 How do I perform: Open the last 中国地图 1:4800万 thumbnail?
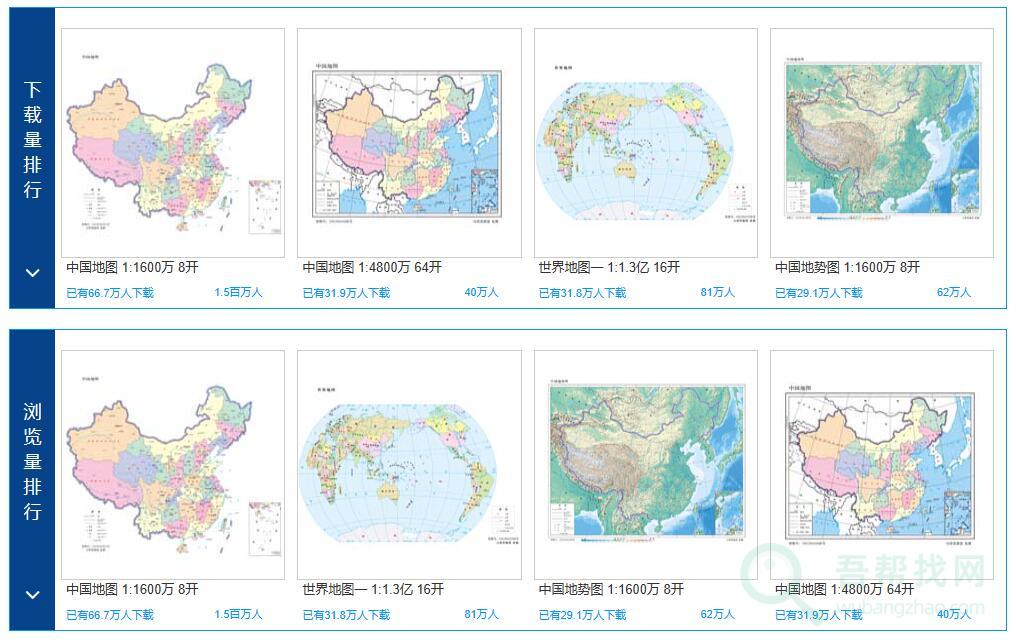tap(879, 460)
